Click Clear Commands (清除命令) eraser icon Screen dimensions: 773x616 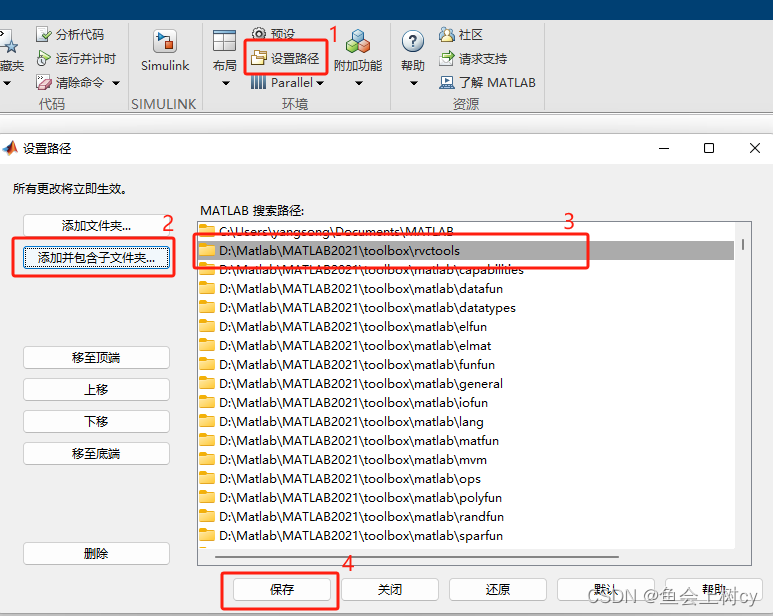coord(43,82)
